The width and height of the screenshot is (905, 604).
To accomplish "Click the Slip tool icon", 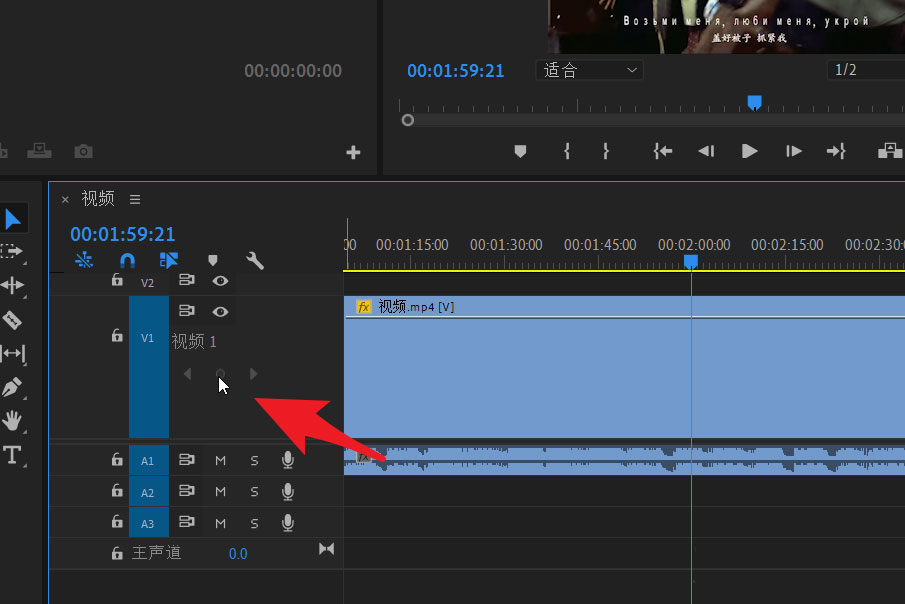I will pos(13,354).
